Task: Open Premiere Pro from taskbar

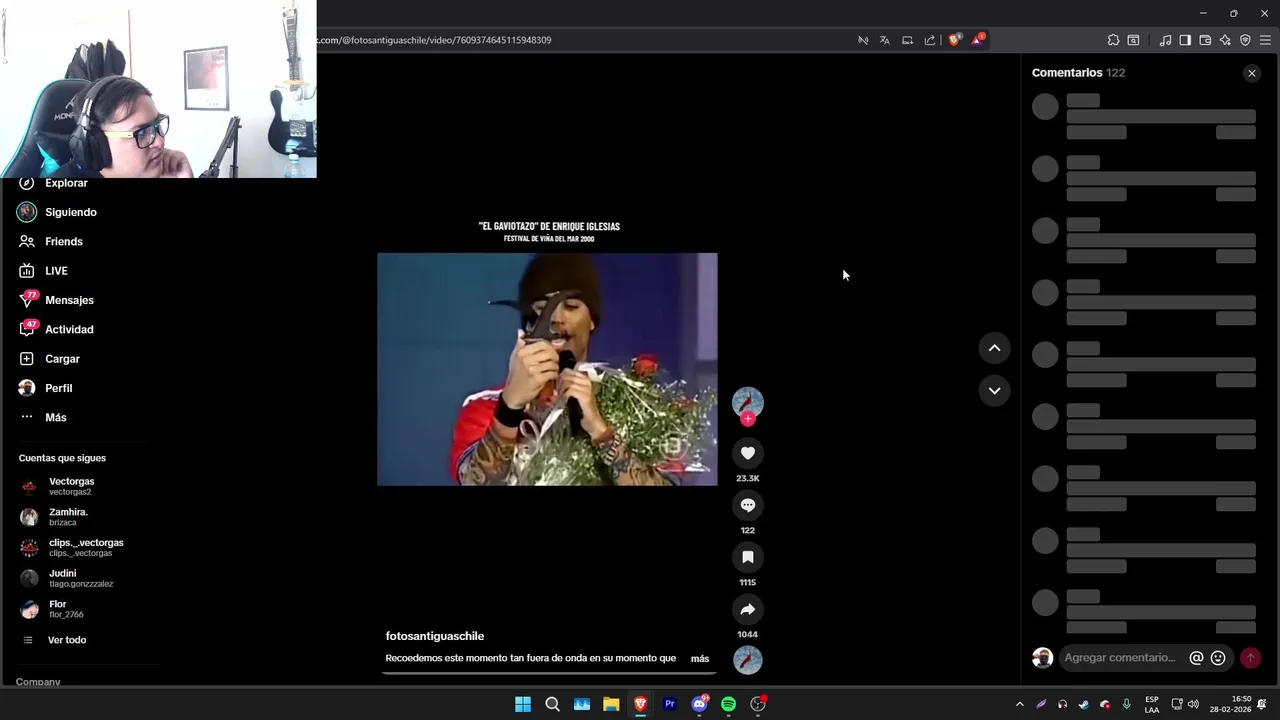Action: coord(670,704)
